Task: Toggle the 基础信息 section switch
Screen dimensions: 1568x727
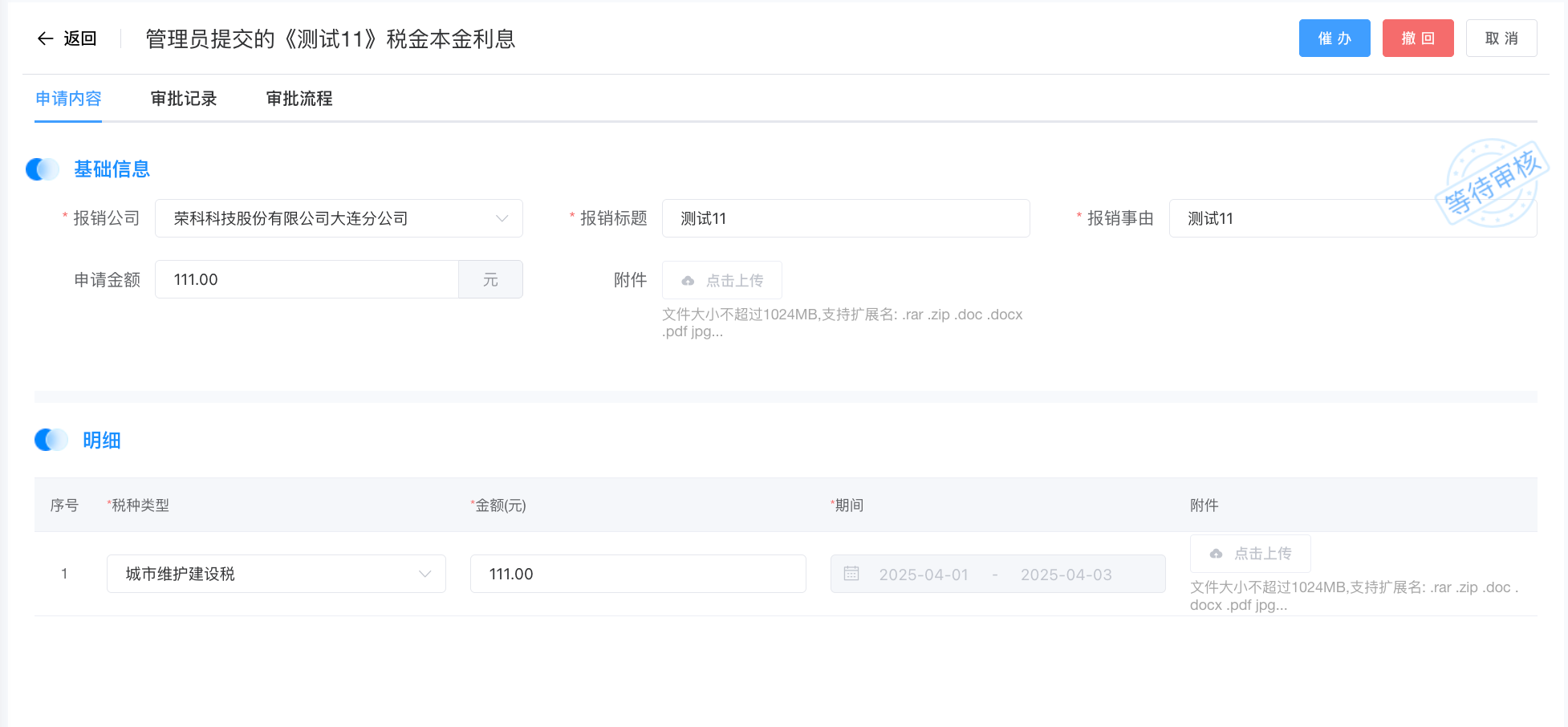Action: 43,169
